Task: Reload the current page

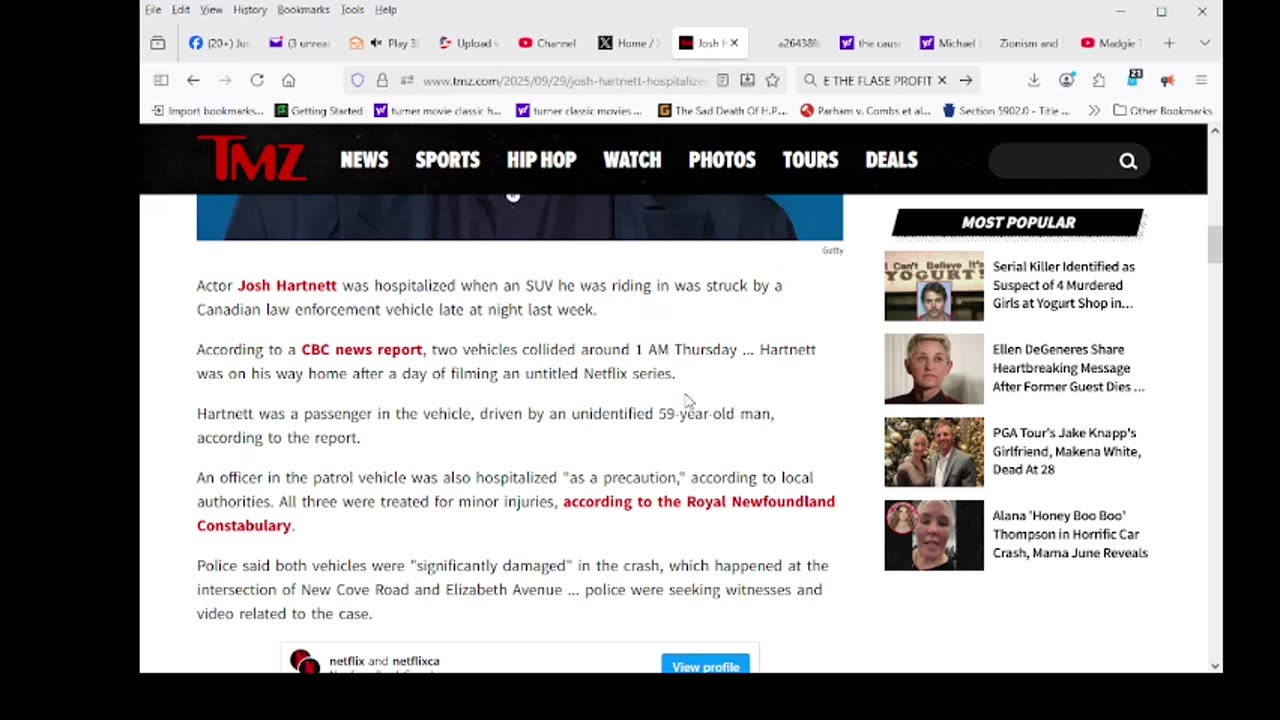Action: (257, 80)
